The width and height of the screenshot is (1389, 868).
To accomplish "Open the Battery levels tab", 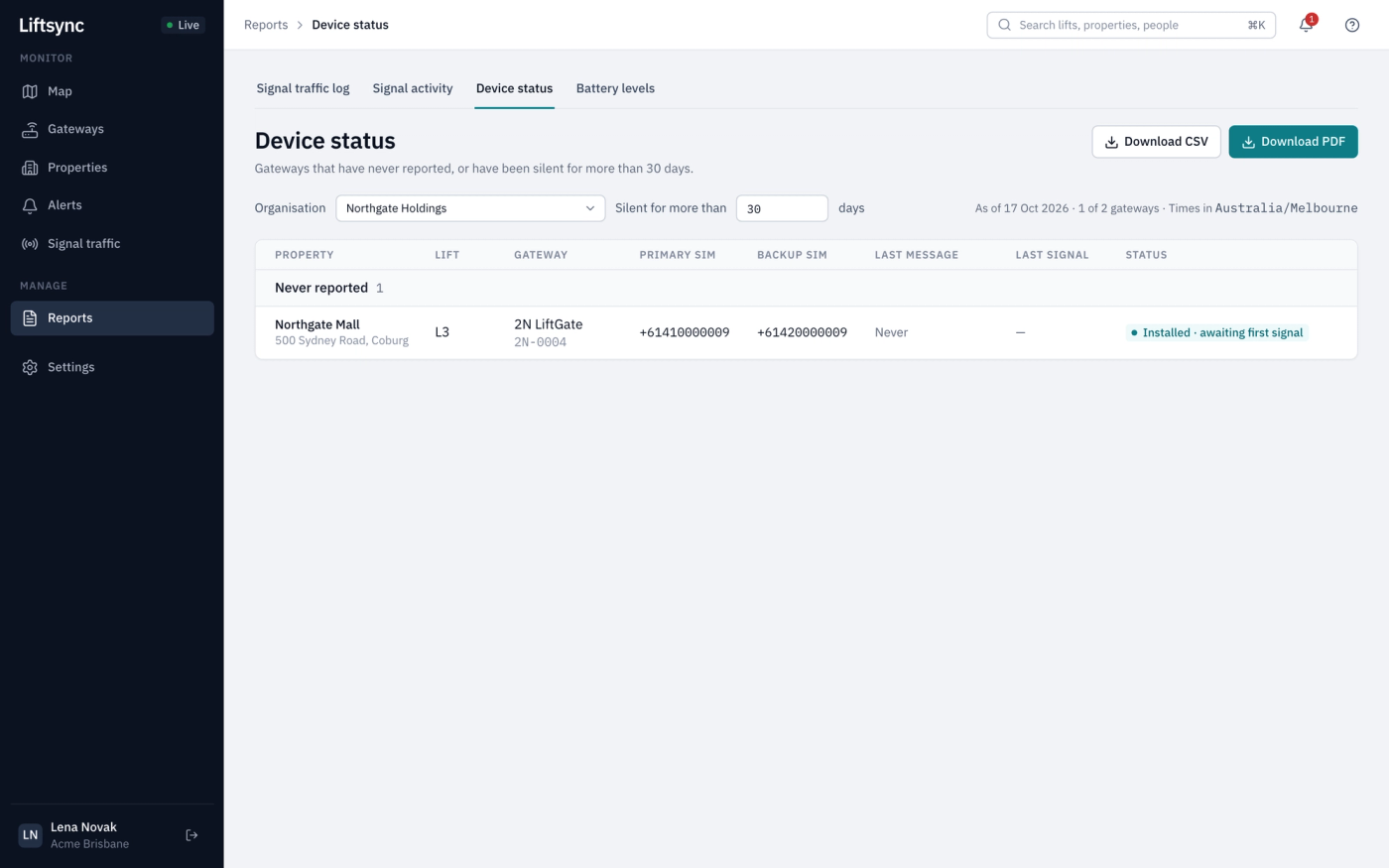I will (x=615, y=88).
